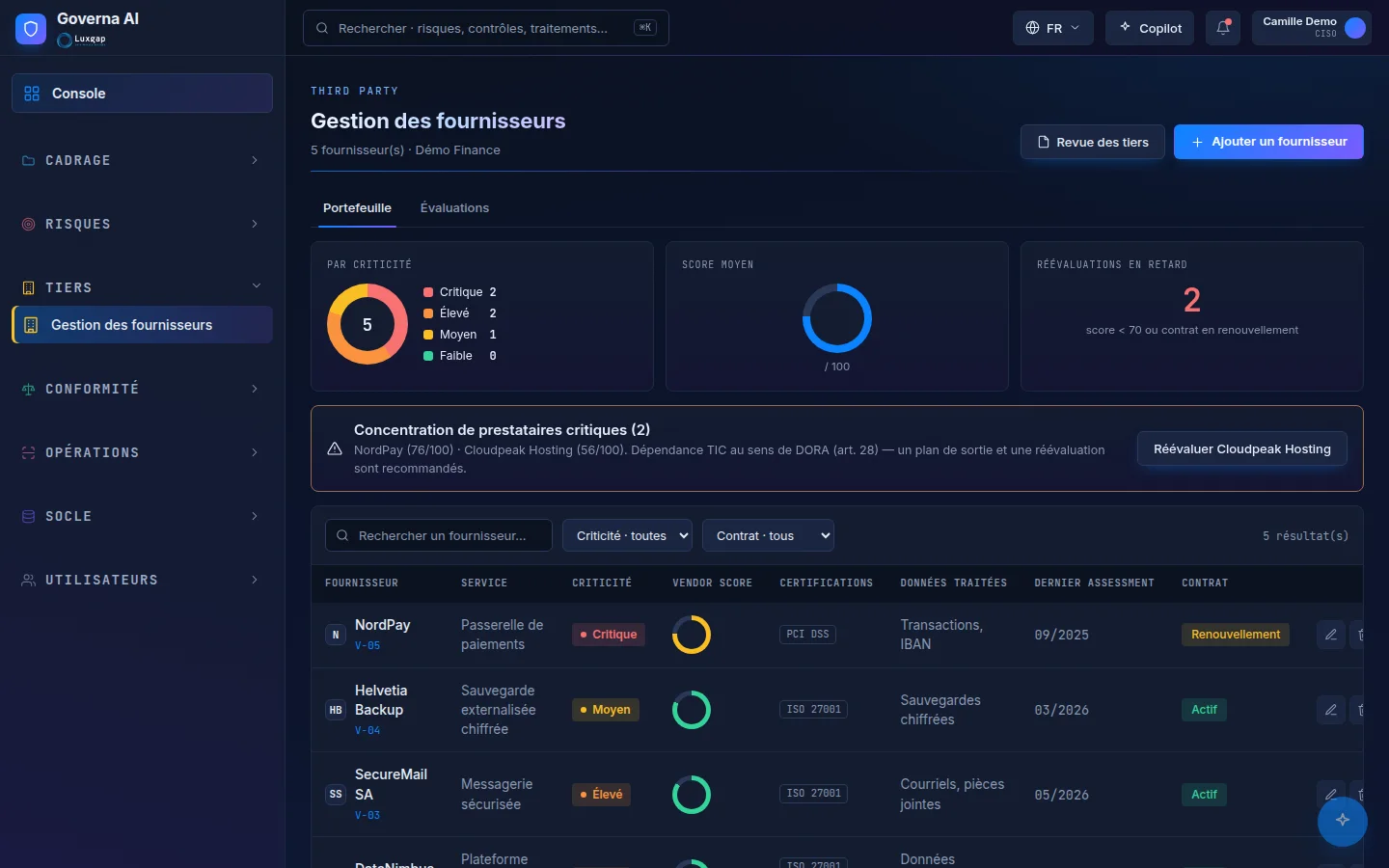Click the Helvetia Backup 'HB' avatar badge
1389x868 pixels.
[x=336, y=710]
